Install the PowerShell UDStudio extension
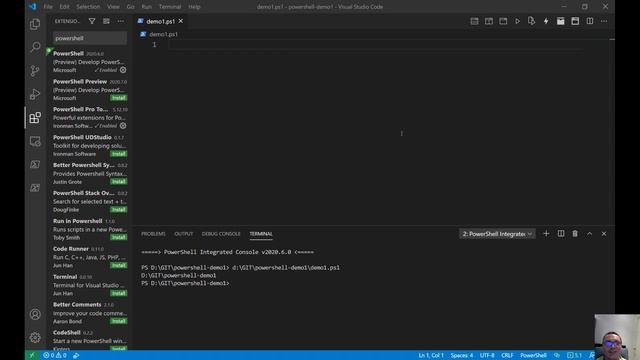The image size is (640, 360). (x=119, y=154)
